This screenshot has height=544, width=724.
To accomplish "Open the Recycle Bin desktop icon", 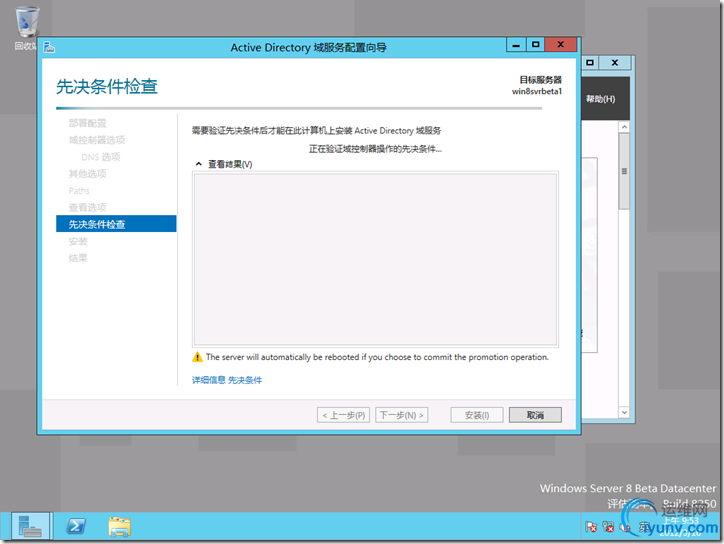I will click(x=27, y=28).
